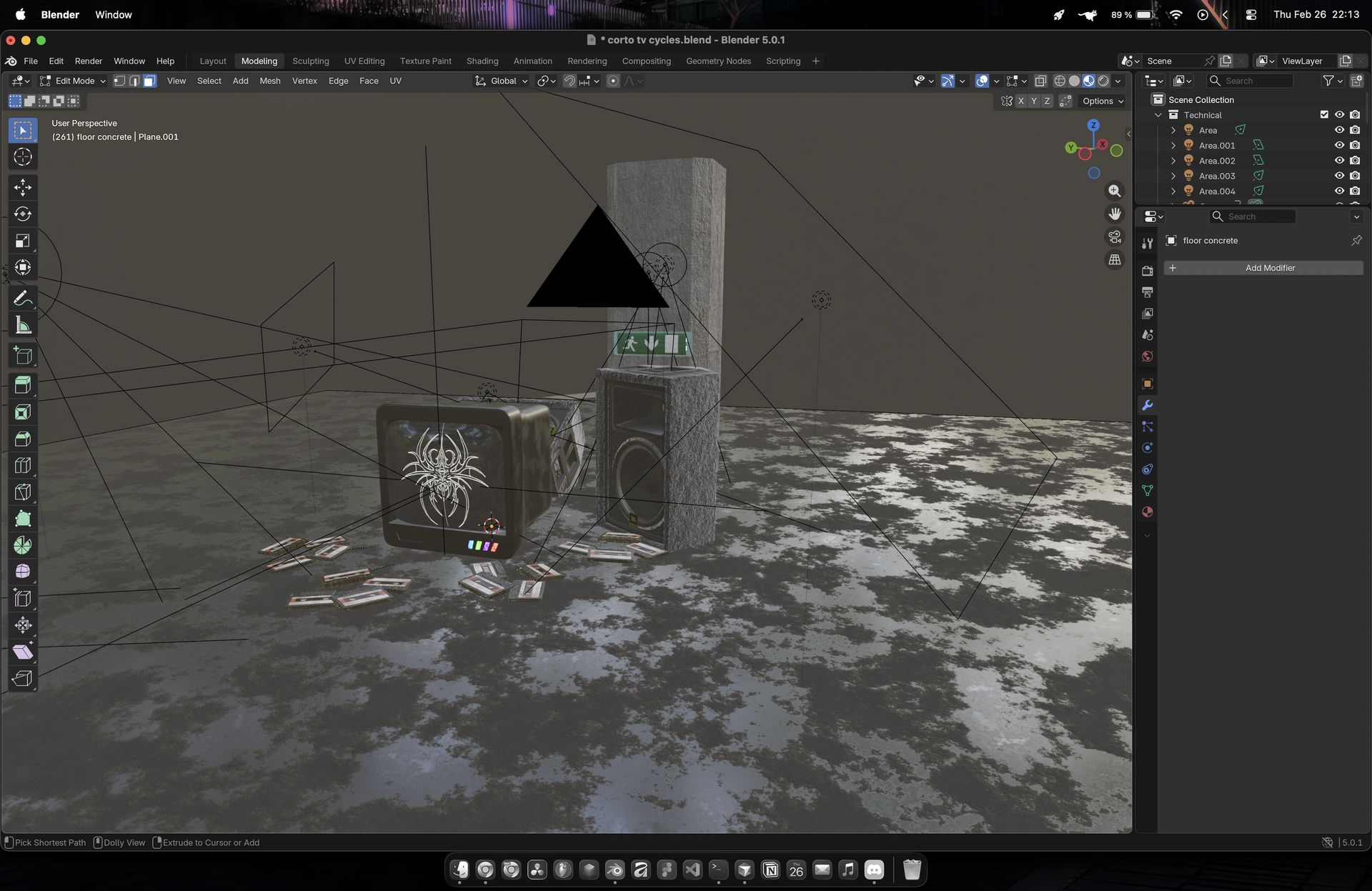Screen dimensions: 1372x891
Task: Select the Move tool
Action: click(23, 187)
